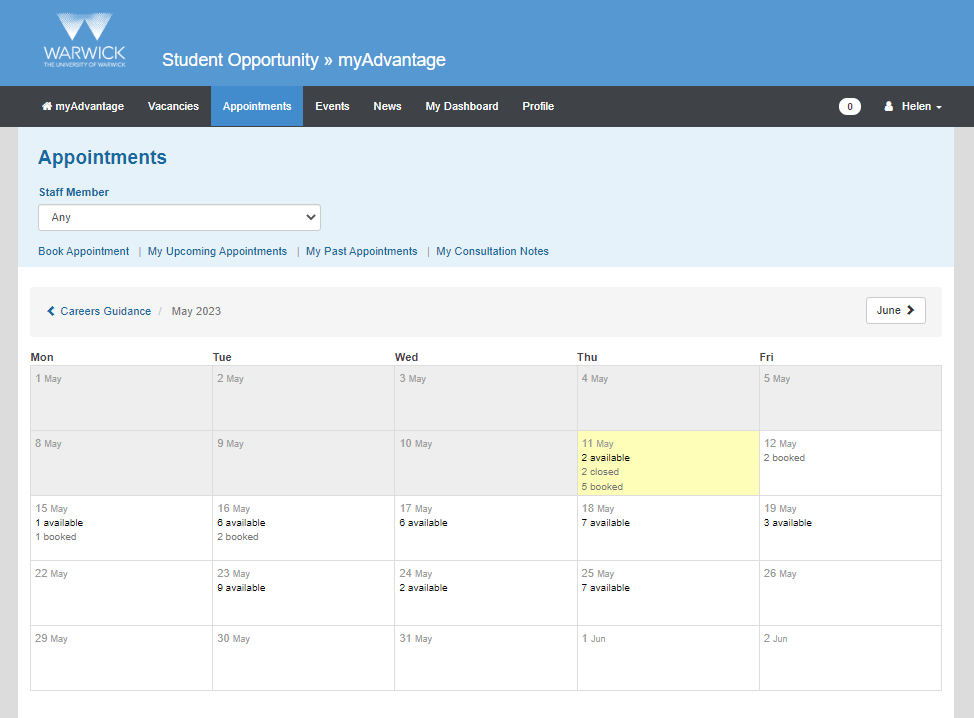Open the Helen user account menu
Screen dimensions: 974x718
912,106
